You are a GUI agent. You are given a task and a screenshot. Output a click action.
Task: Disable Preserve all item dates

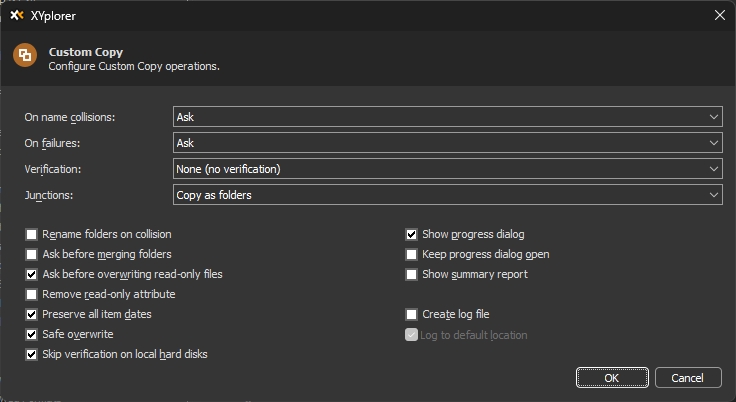(x=32, y=314)
